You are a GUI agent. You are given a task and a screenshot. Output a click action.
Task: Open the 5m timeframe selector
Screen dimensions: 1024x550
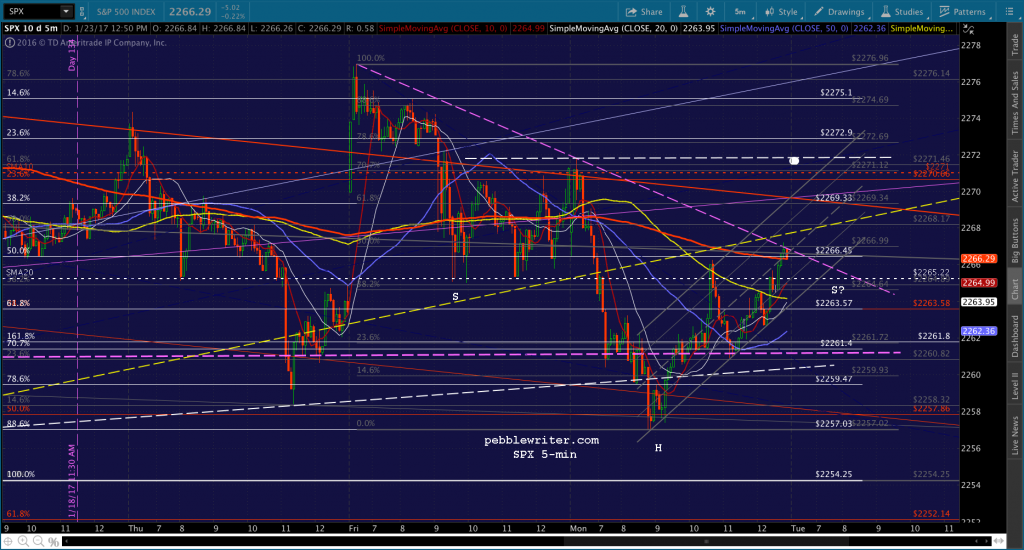[739, 12]
